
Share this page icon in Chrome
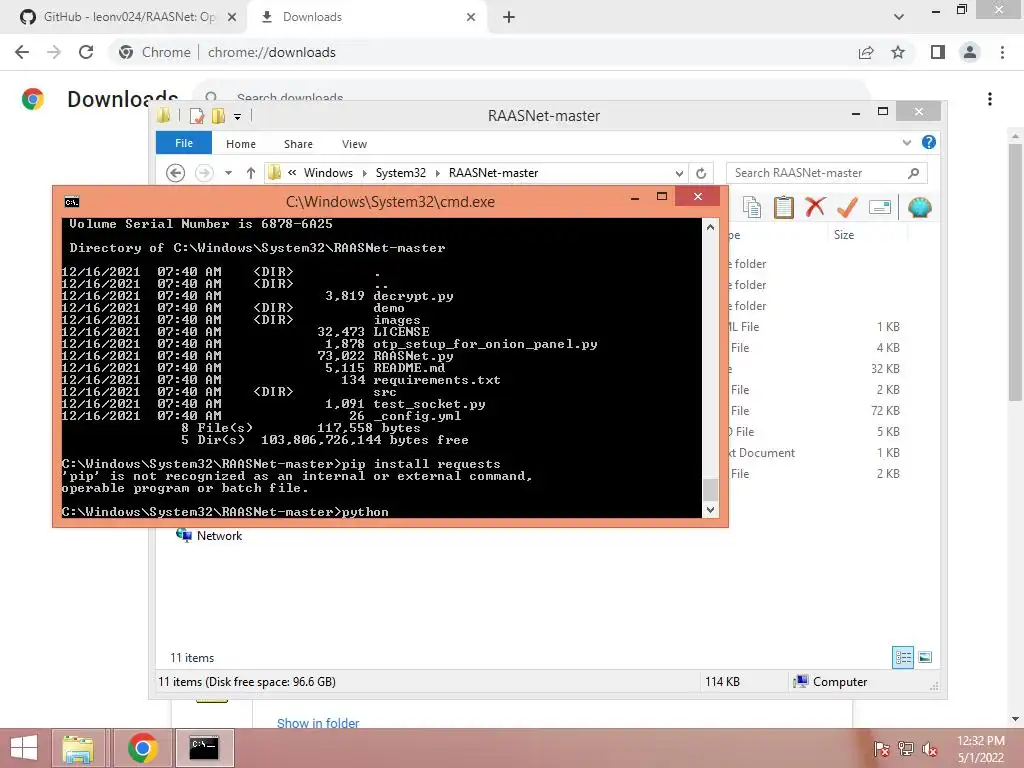pyautogui.click(x=866, y=52)
